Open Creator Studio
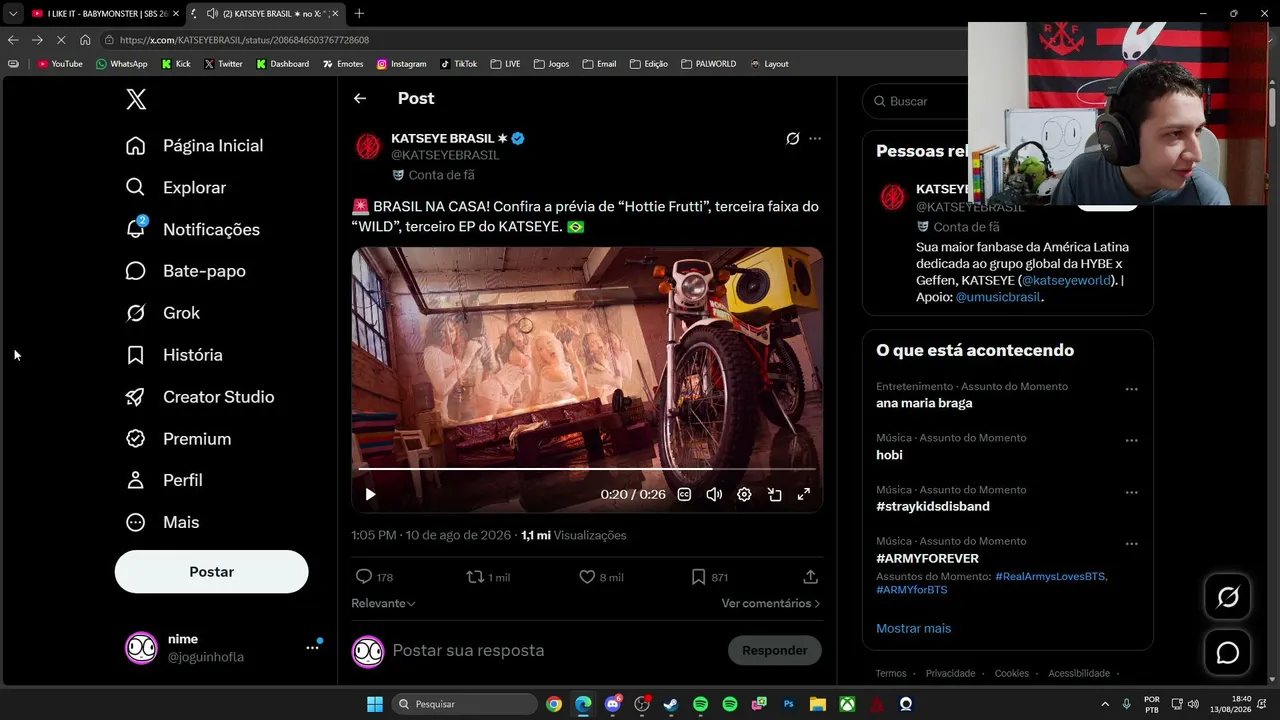1280x720 pixels. pyautogui.click(x=200, y=397)
